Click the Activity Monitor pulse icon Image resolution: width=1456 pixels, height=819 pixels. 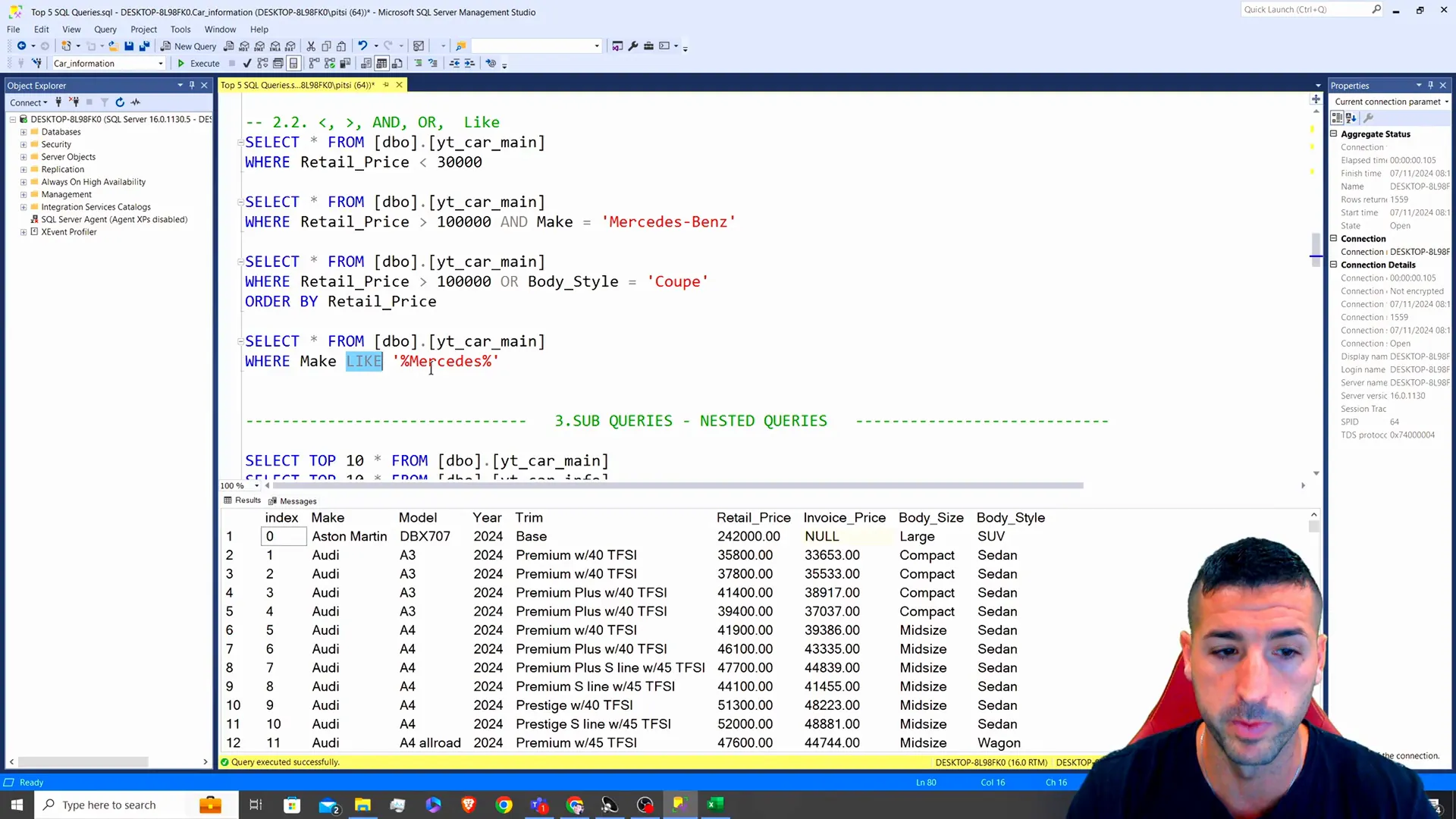click(136, 102)
